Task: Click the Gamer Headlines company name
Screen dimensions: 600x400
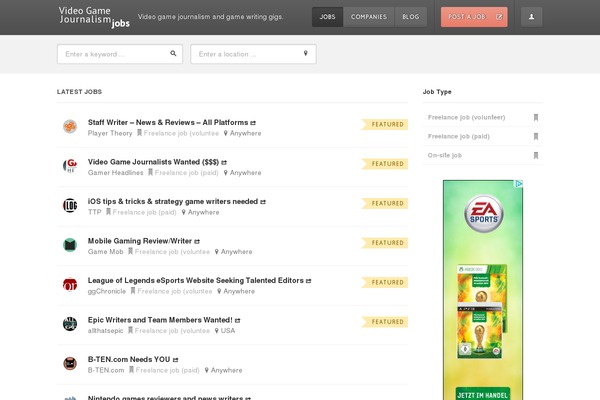Action: pyautogui.click(x=115, y=173)
